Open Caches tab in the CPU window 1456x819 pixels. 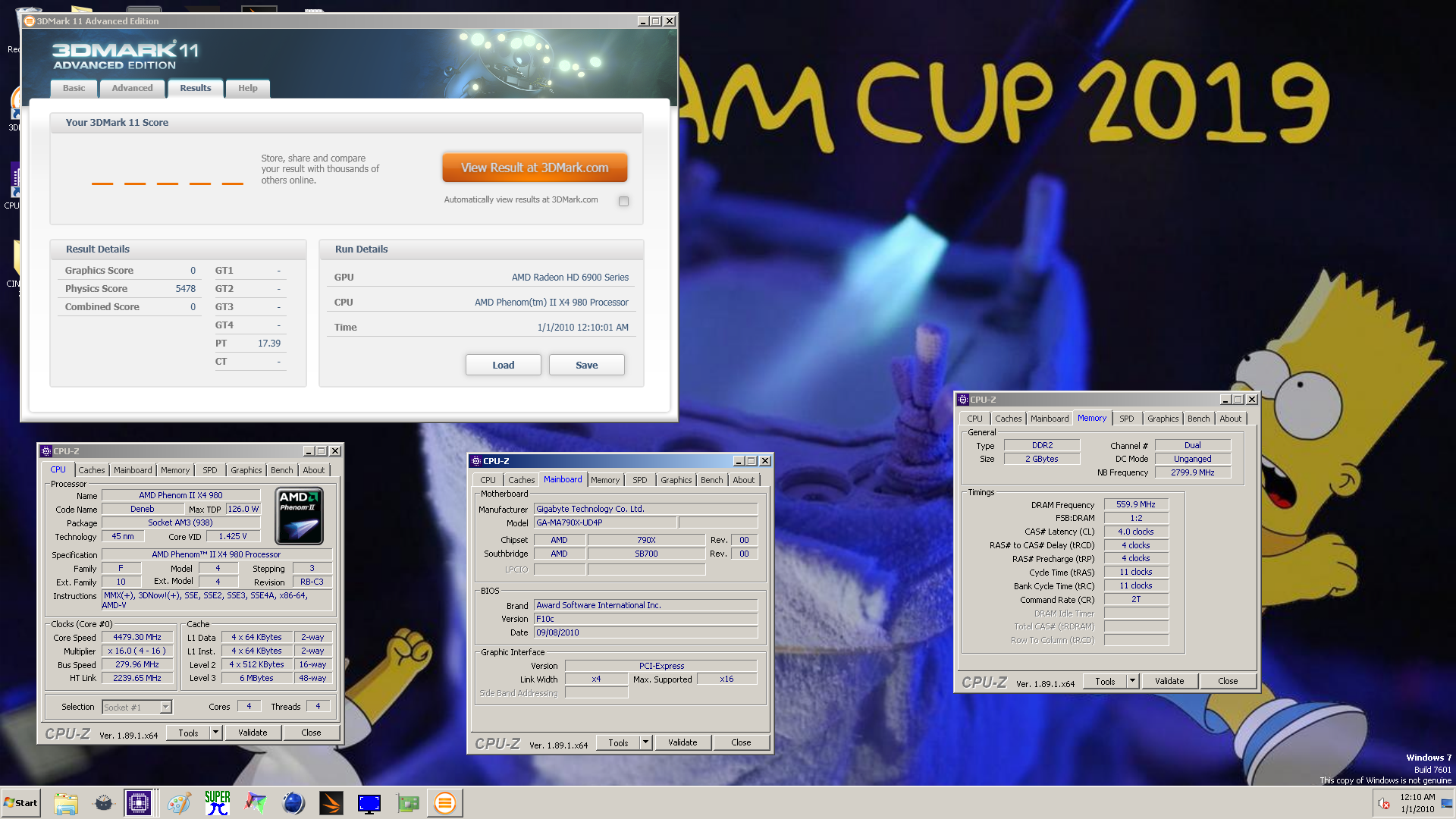91,470
